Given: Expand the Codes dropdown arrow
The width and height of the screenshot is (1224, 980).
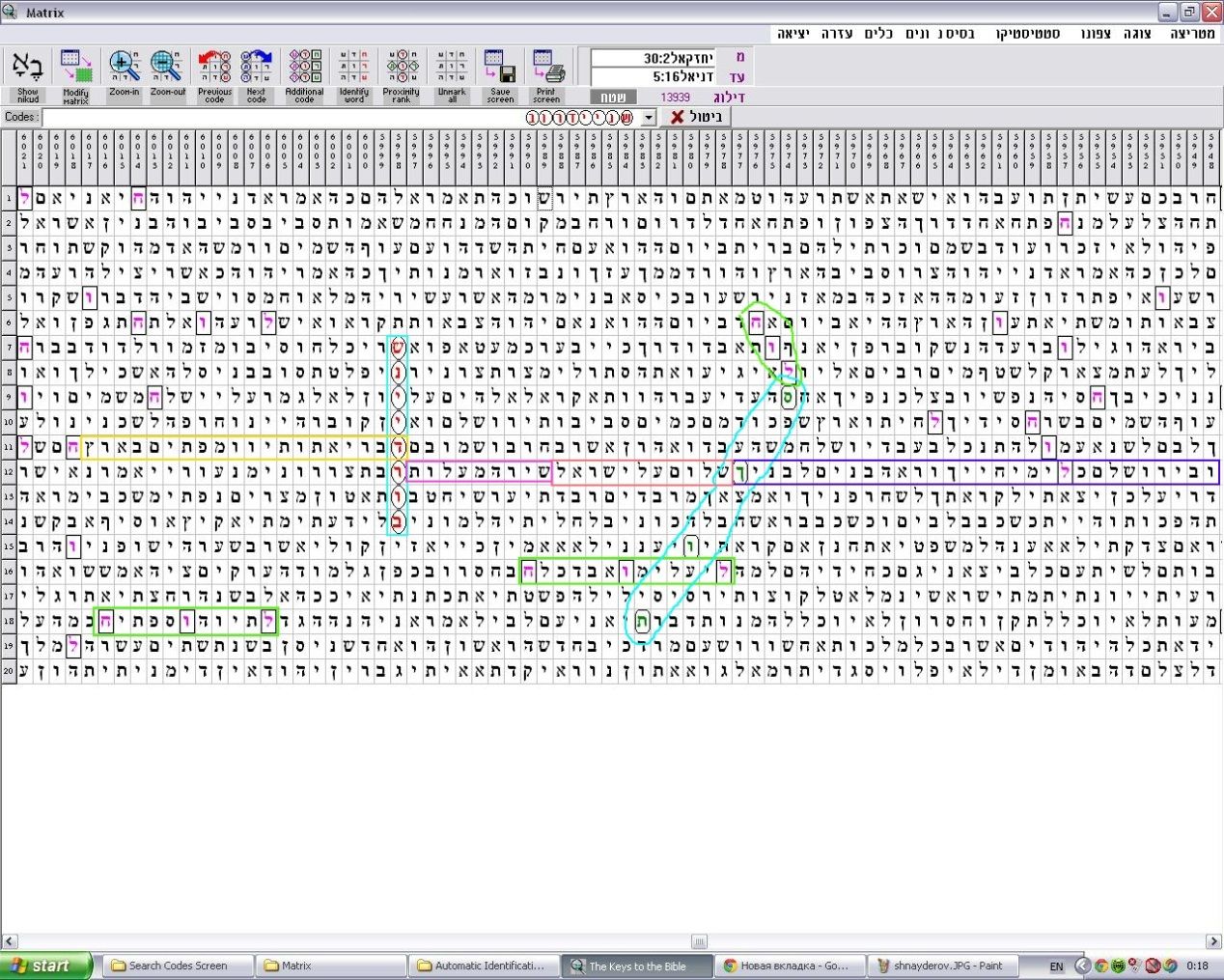Looking at the screenshot, I should point(649,117).
